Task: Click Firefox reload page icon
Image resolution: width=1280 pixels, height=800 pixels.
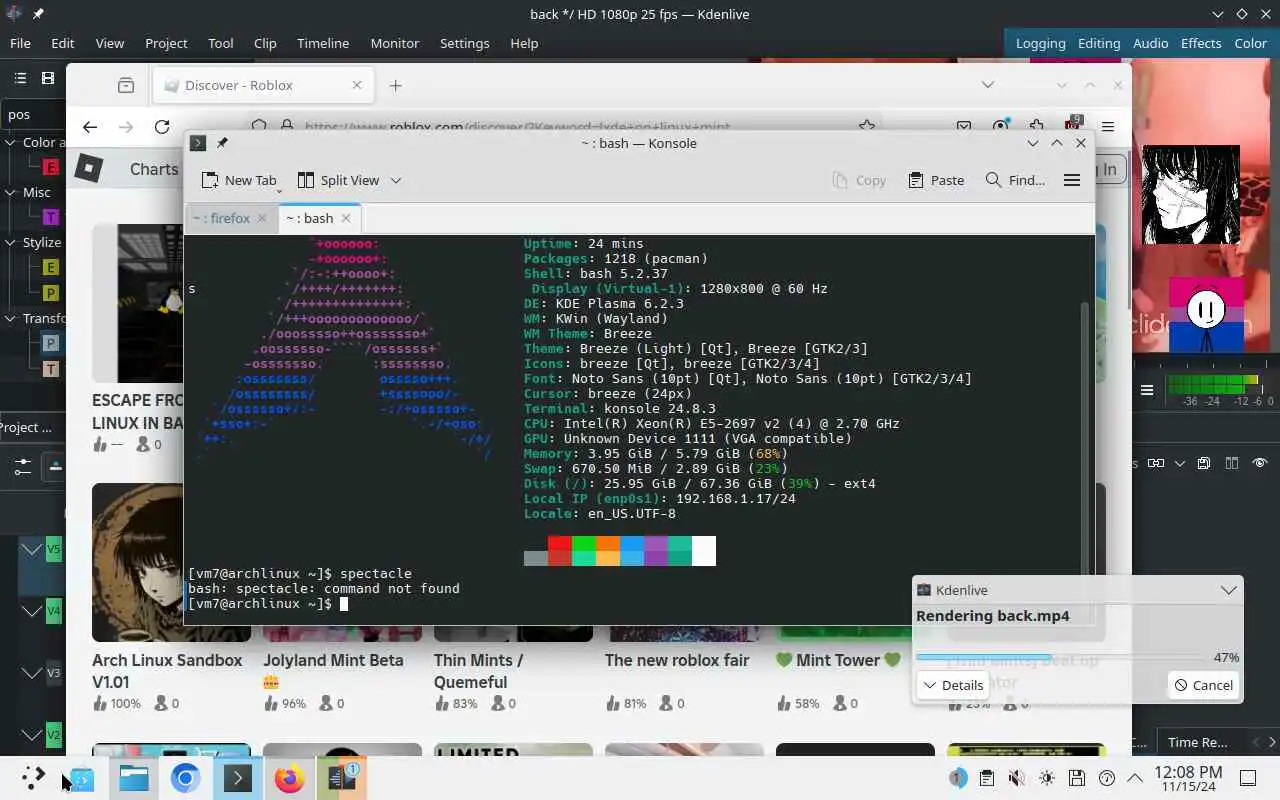Action: pos(162,127)
